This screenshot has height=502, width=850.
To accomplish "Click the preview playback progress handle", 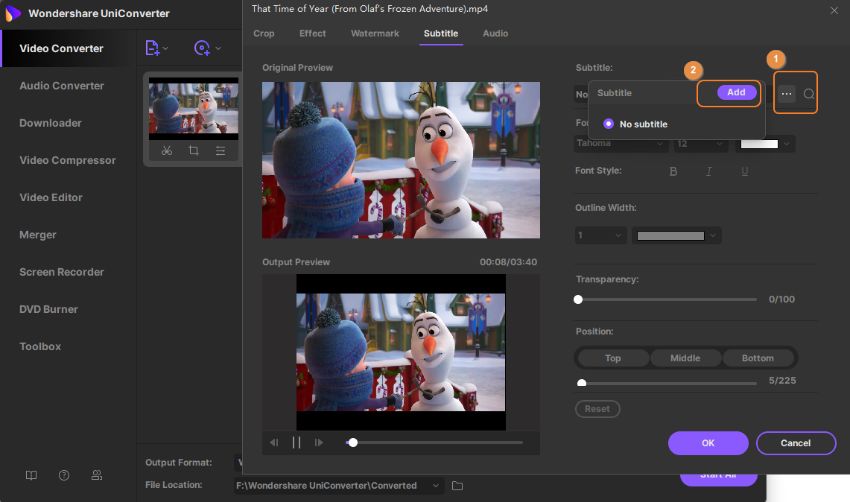I will click(x=353, y=442).
